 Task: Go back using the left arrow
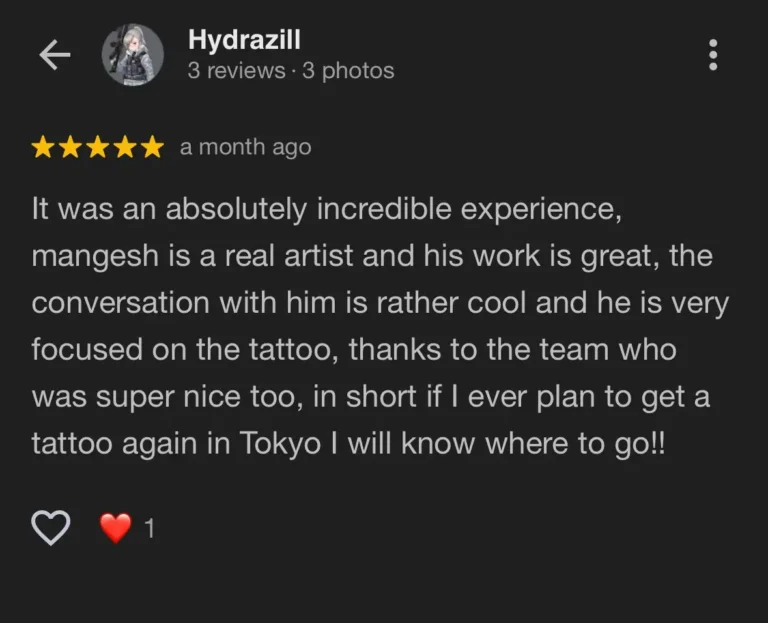tap(54, 56)
